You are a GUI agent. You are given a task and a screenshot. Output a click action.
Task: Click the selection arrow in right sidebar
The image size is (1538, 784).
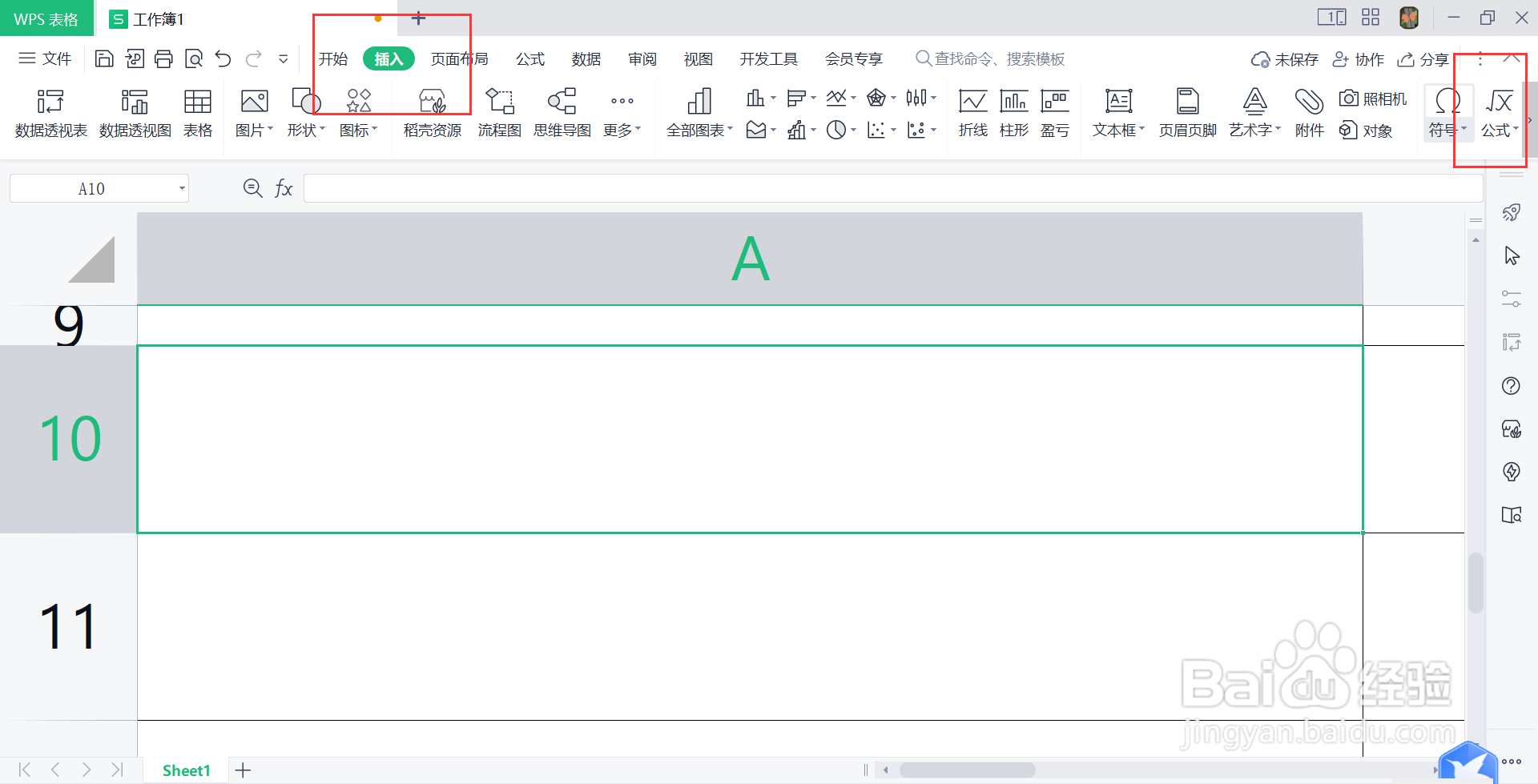1512,255
